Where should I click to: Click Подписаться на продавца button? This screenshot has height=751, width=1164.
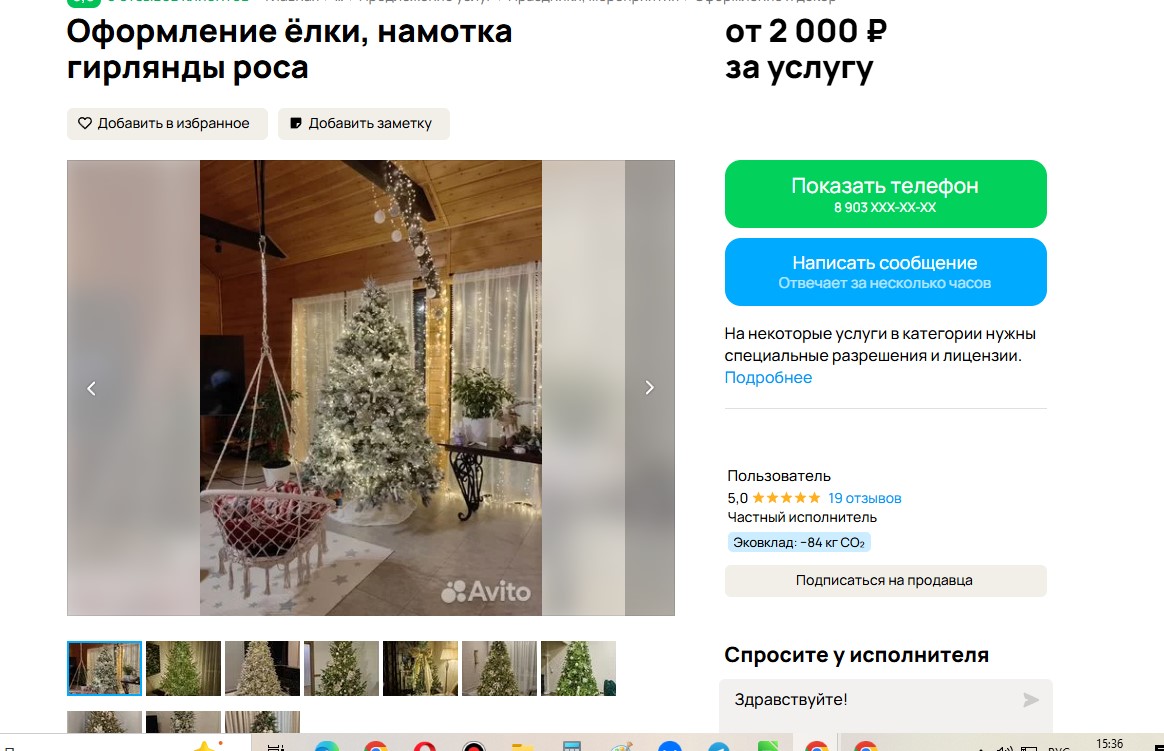tap(886, 580)
